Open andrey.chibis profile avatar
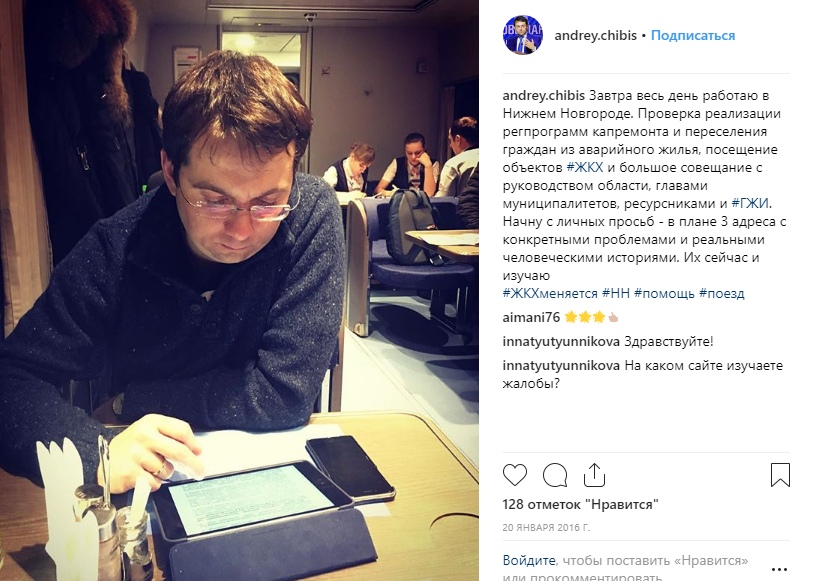The width and height of the screenshot is (813, 581). [x=523, y=35]
